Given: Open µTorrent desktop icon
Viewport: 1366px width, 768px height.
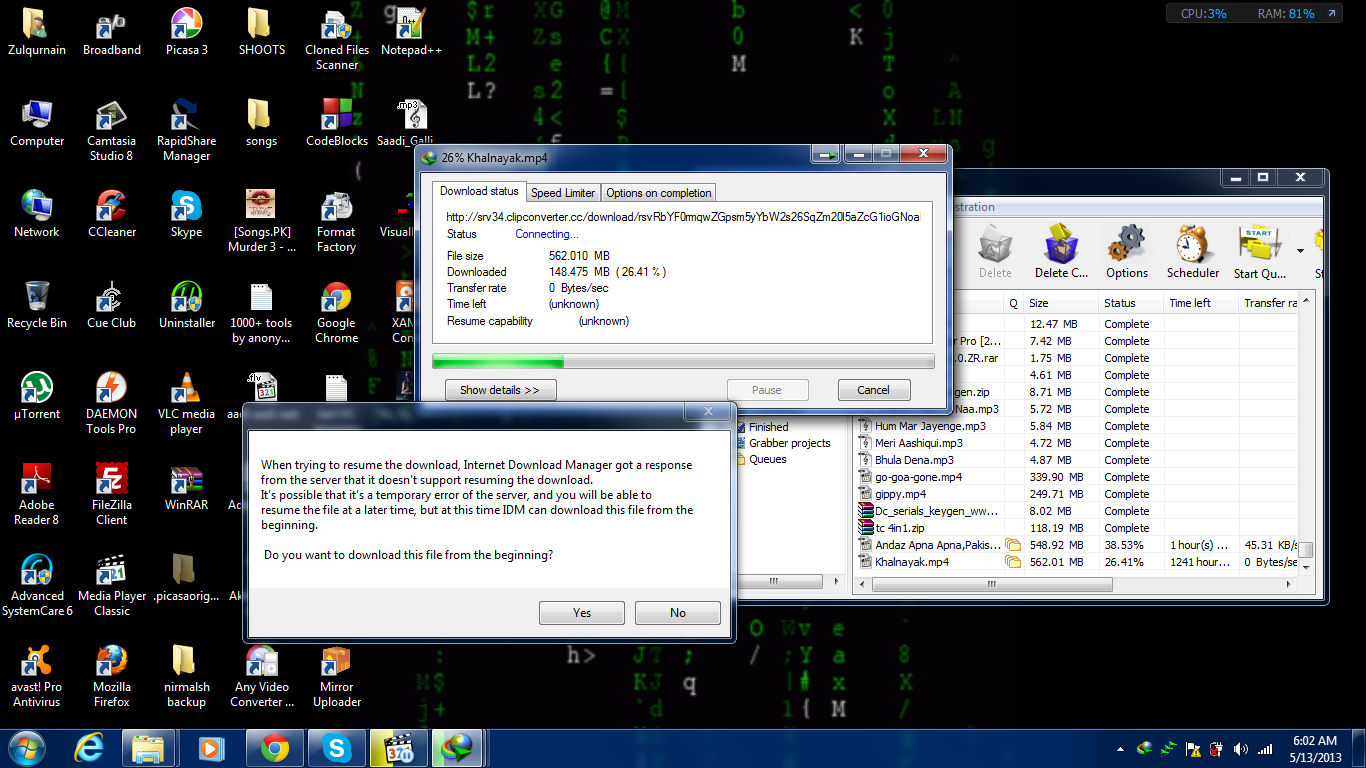Looking at the screenshot, I should pos(37,396).
